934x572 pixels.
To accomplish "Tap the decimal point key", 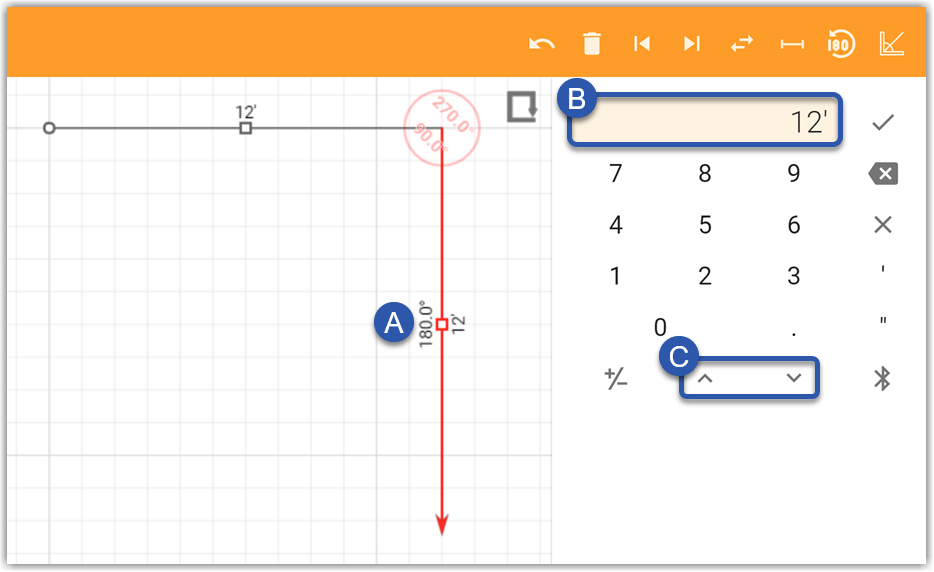I will (x=793, y=334).
